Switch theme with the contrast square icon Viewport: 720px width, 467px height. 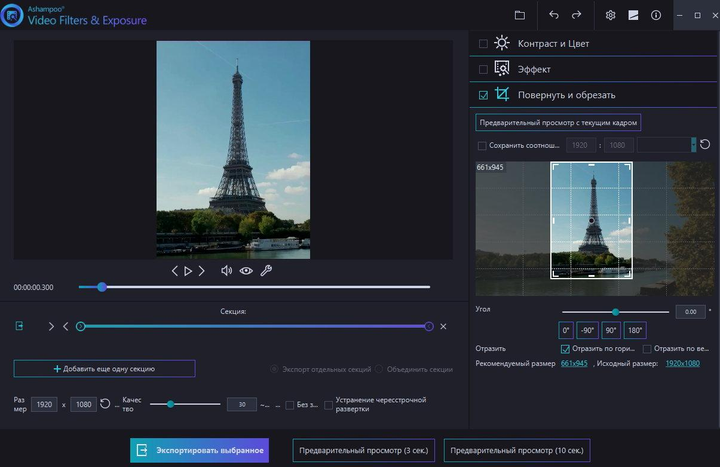(633, 15)
